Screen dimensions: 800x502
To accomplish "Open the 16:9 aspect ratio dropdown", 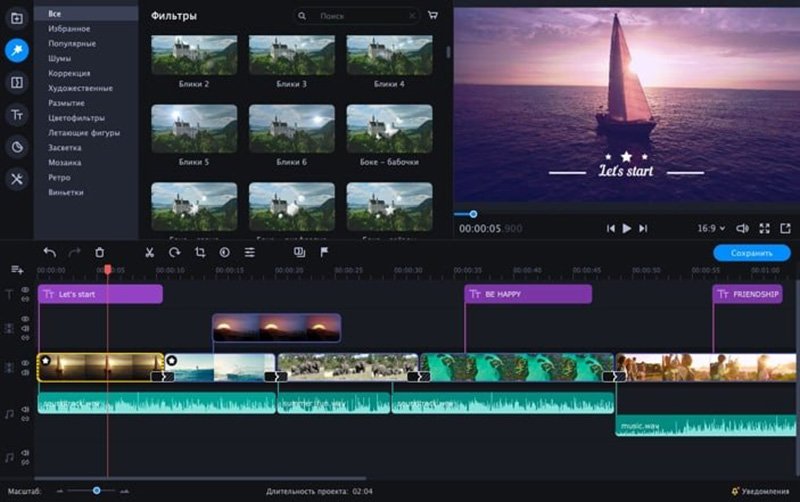I will (711, 228).
